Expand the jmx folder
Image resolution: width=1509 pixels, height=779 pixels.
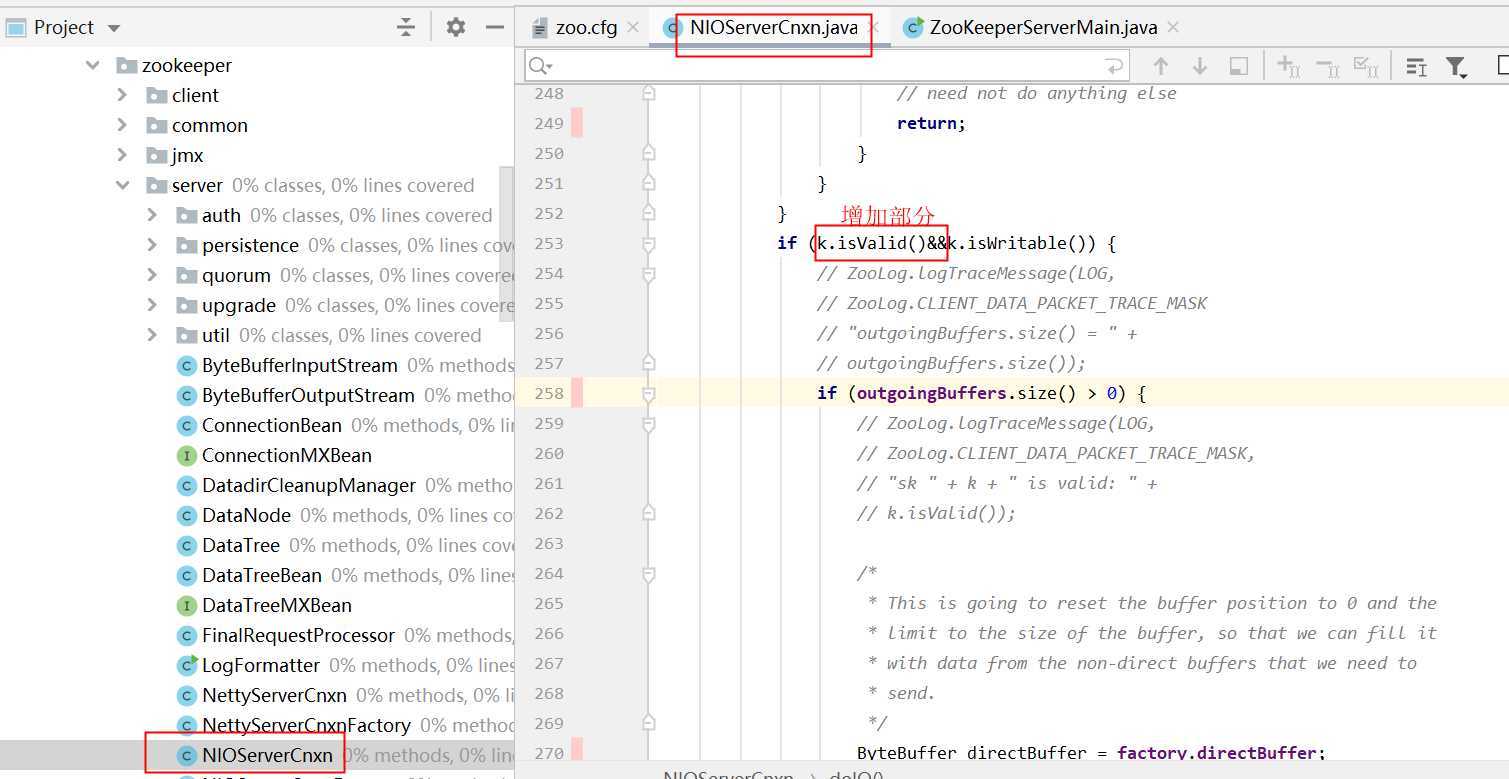pos(122,155)
